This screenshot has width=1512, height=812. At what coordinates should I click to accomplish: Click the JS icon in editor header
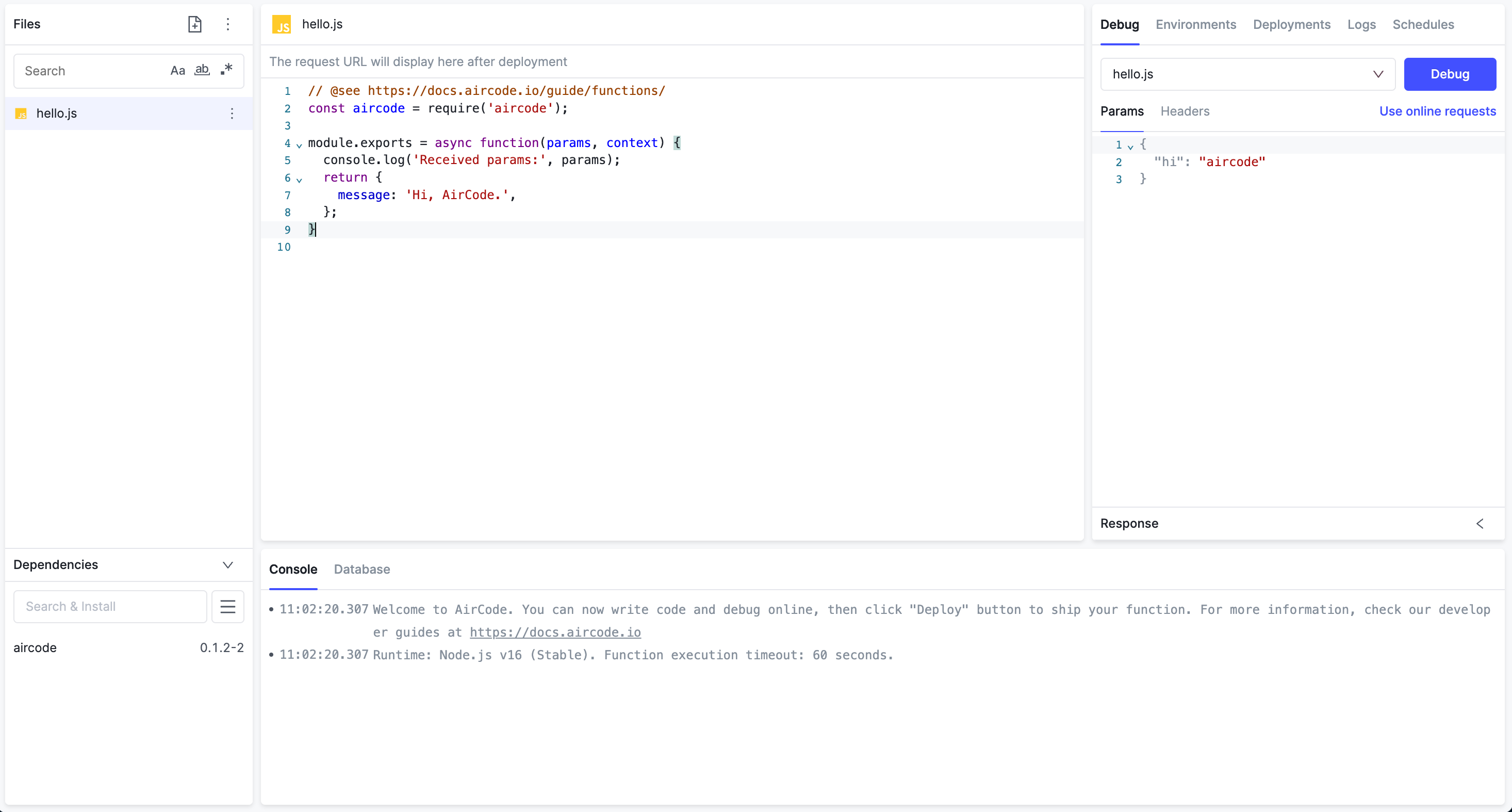pyautogui.click(x=282, y=24)
